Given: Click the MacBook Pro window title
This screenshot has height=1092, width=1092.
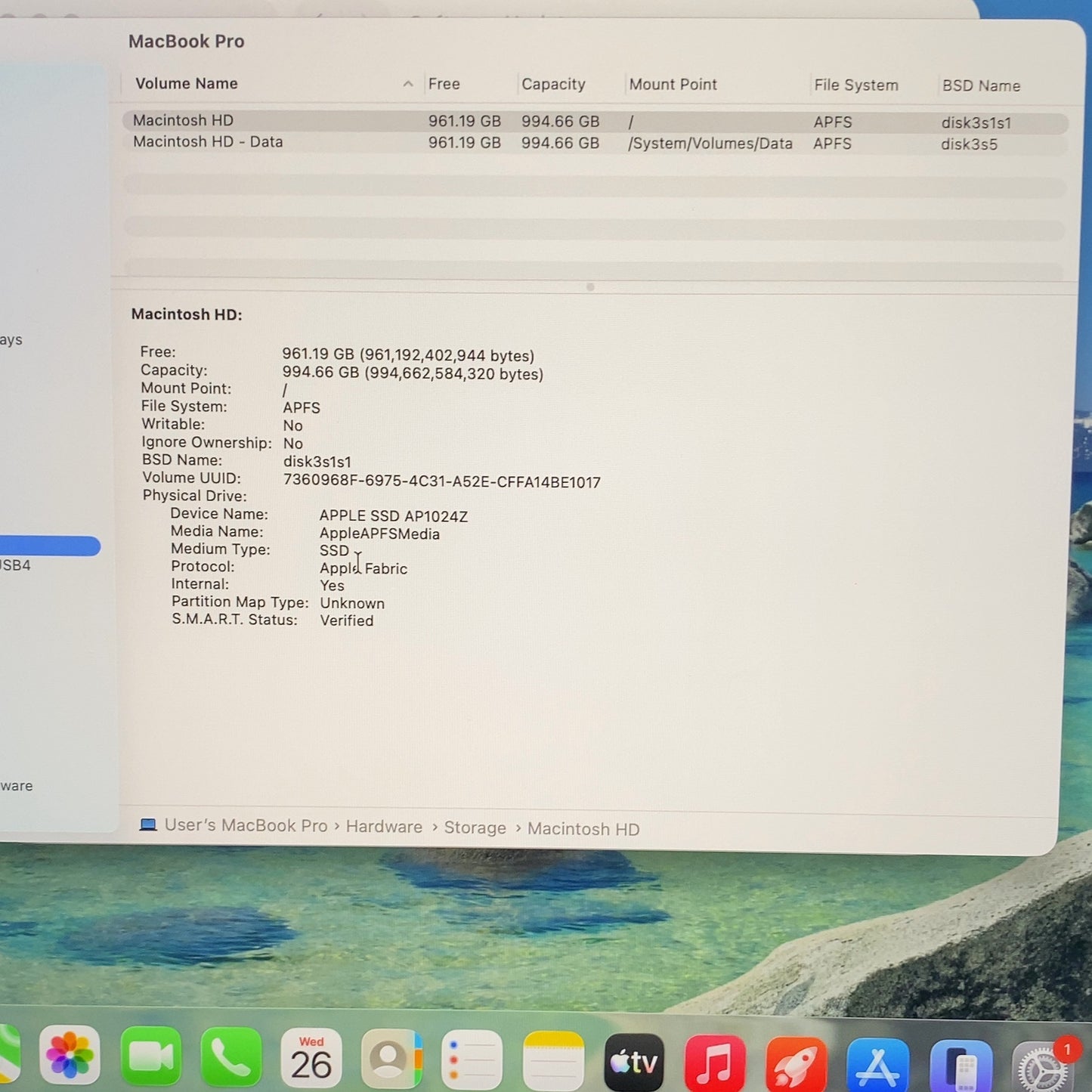Looking at the screenshot, I should 187,41.
